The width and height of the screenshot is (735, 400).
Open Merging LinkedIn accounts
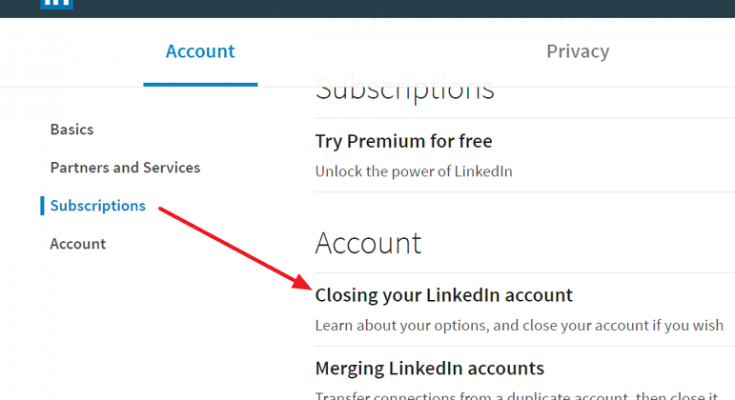point(429,369)
